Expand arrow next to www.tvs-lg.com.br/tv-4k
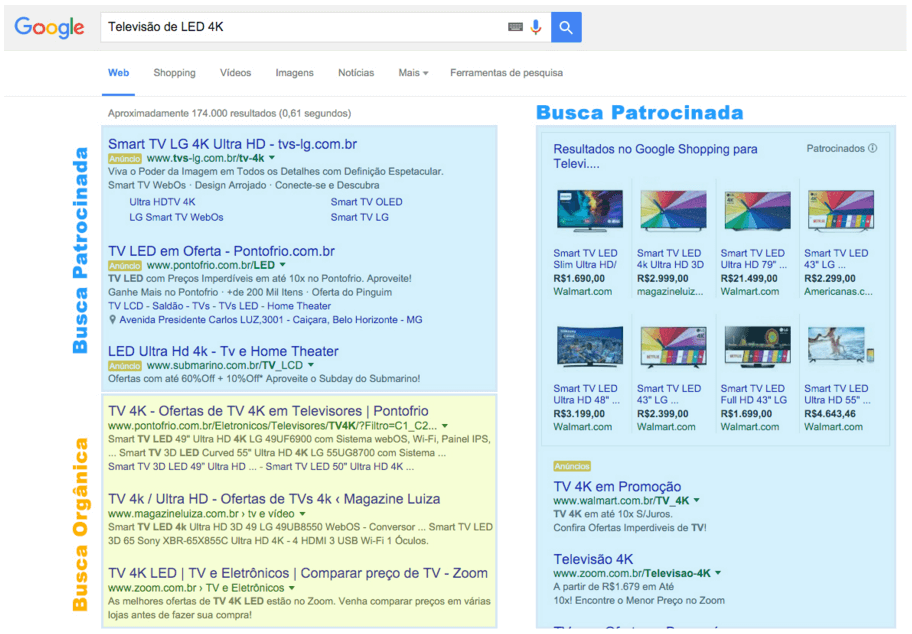 click(x=272, y=158)
